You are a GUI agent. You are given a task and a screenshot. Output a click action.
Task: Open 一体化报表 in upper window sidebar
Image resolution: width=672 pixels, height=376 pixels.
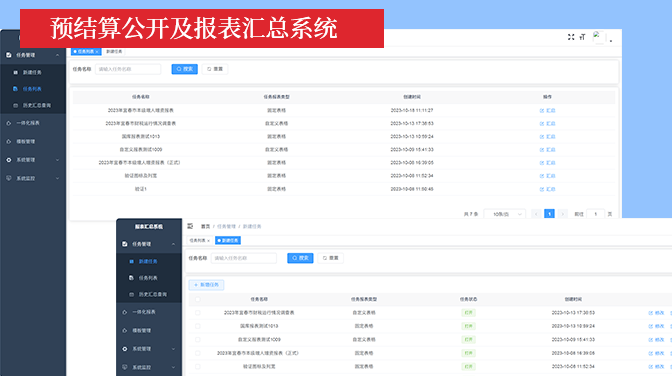pyautogui.click(x=33, y=123)
